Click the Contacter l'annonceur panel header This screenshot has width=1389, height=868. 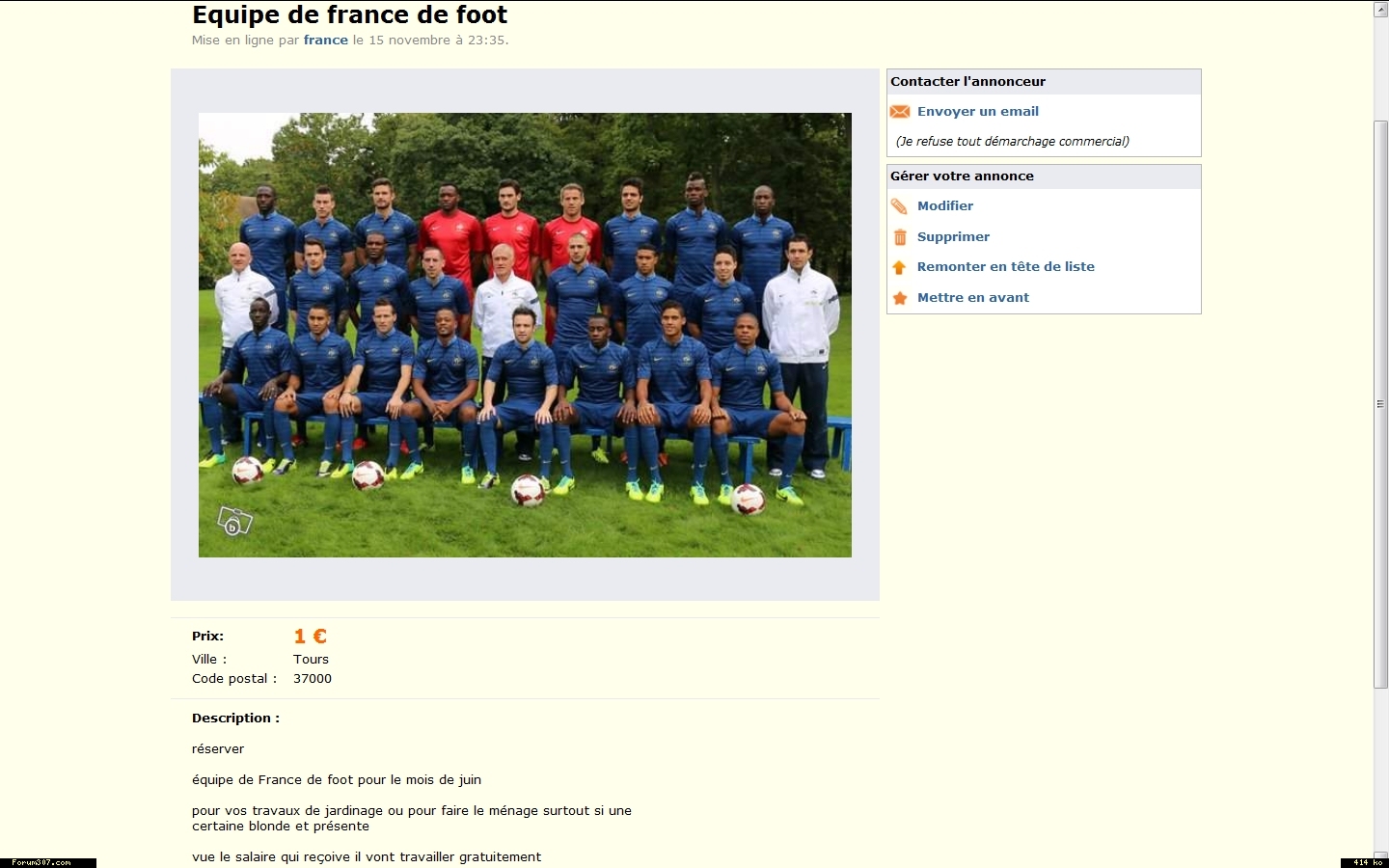pyautogui.click(x=1044, y=82)
